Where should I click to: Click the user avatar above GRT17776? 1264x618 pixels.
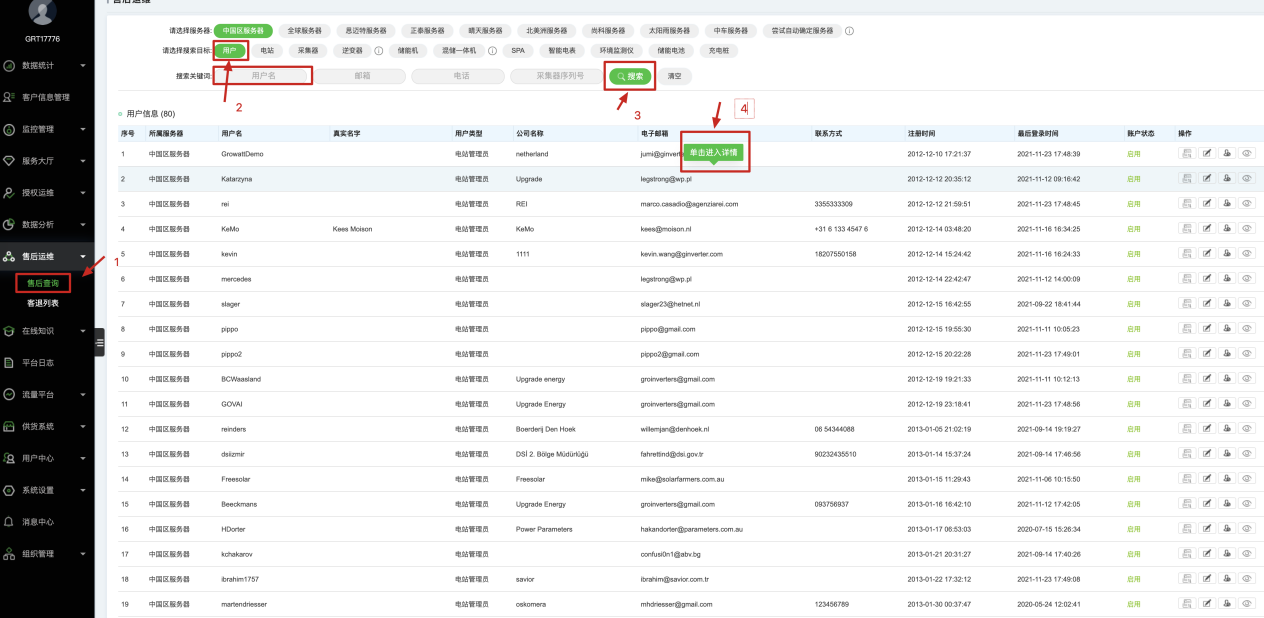coord(42,11)
